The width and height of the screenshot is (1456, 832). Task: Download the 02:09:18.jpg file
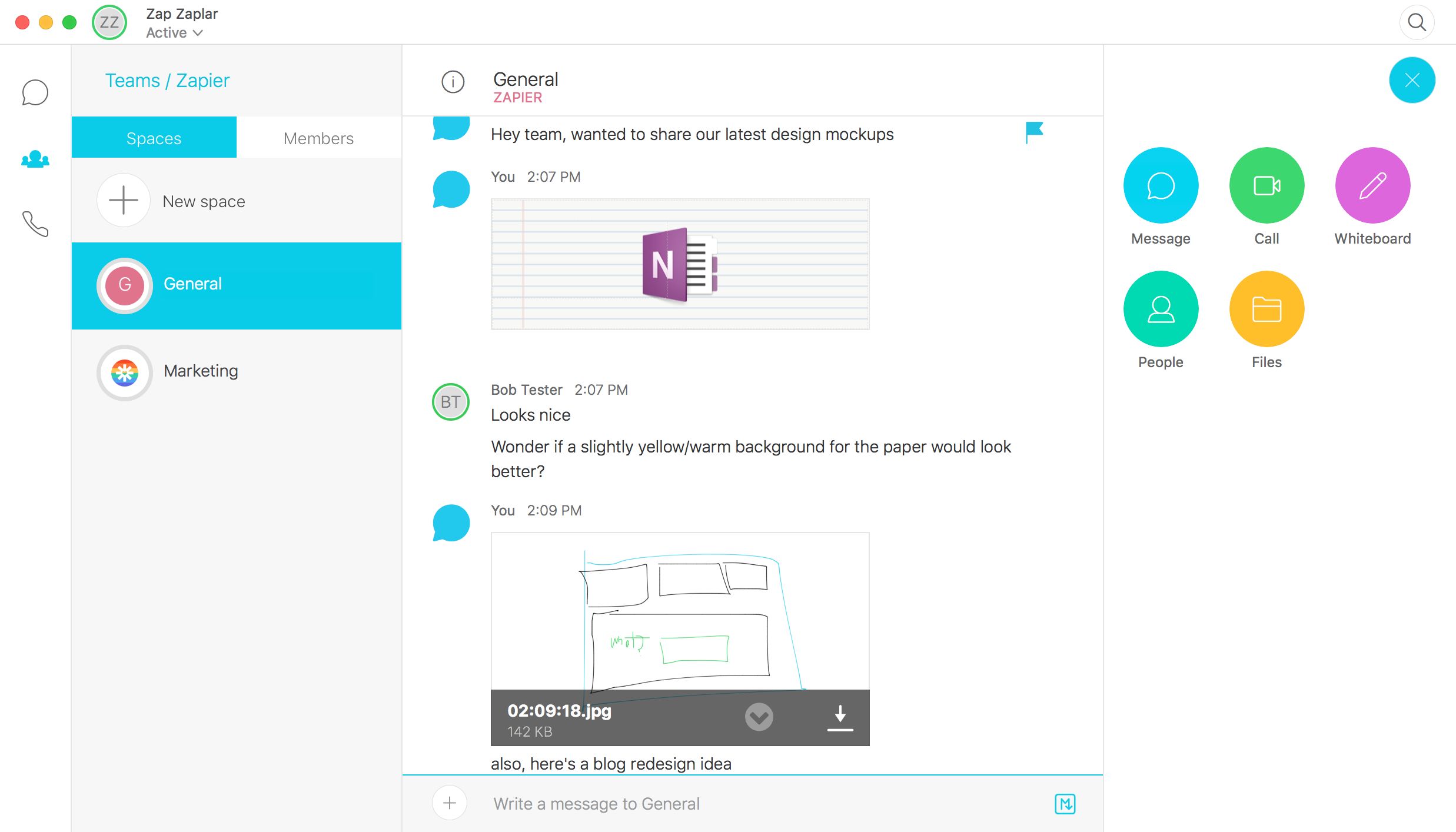[841, 716]
